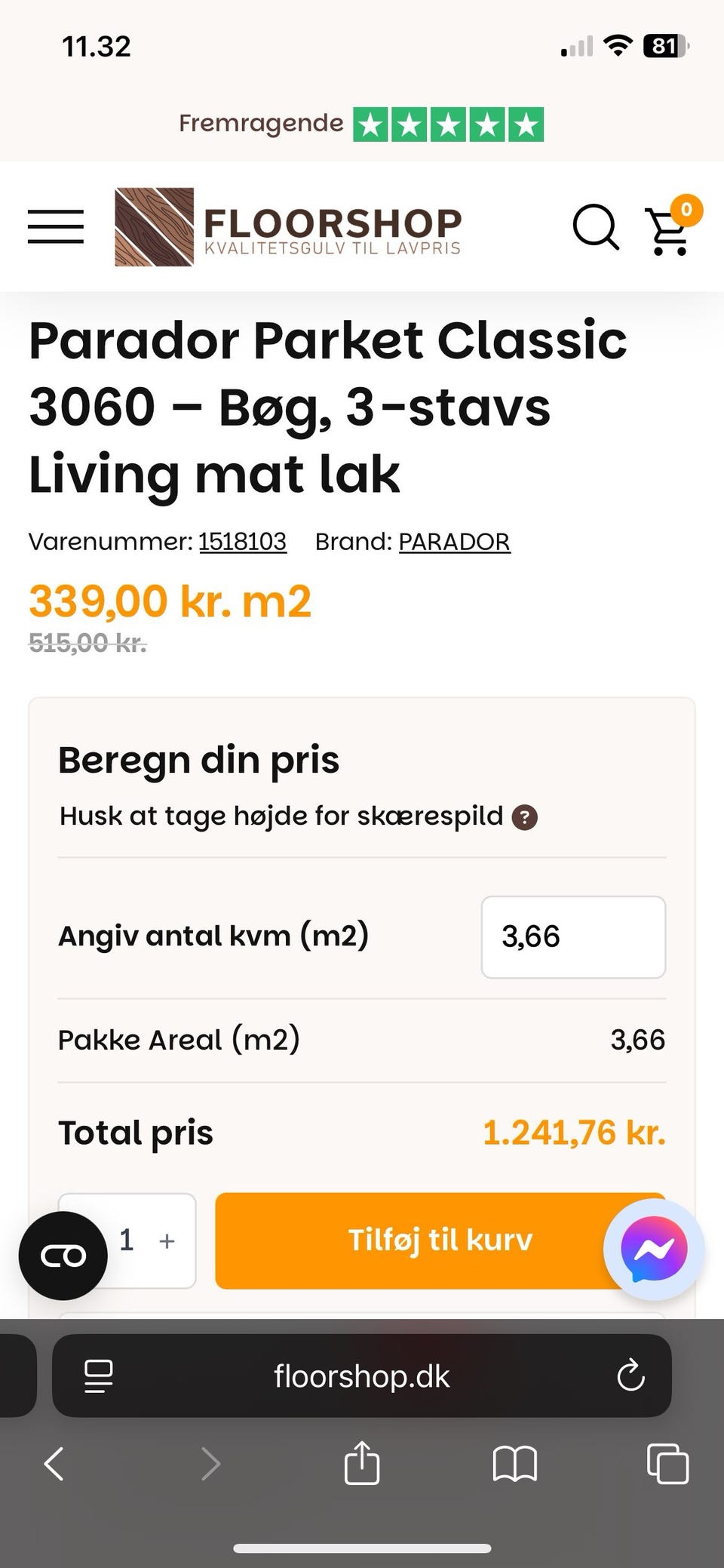Click the skærespild help question mark

tap(525, 817)
